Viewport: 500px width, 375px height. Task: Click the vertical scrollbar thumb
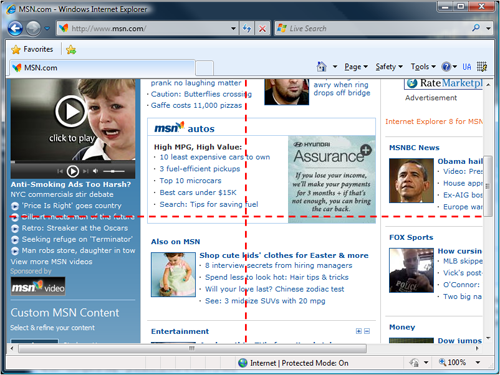pos(488,186)
